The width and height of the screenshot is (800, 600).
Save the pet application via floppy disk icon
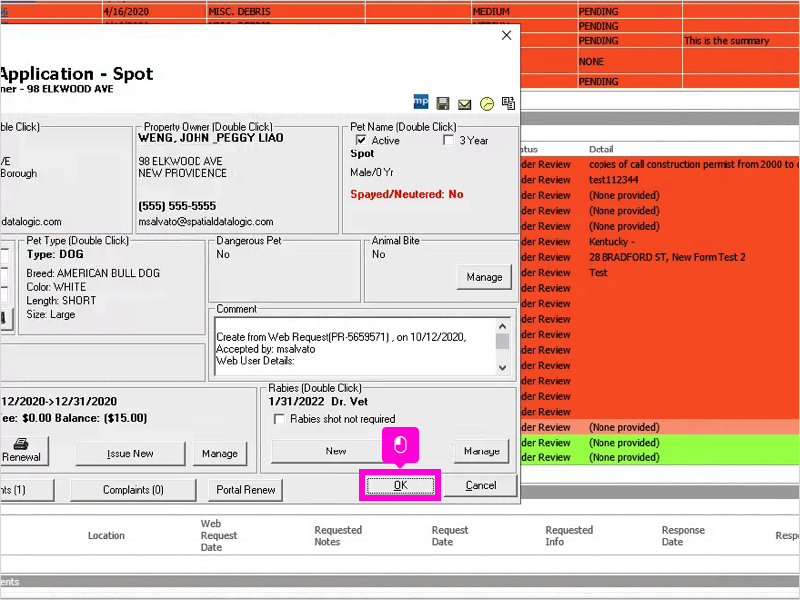coord(443,104)
